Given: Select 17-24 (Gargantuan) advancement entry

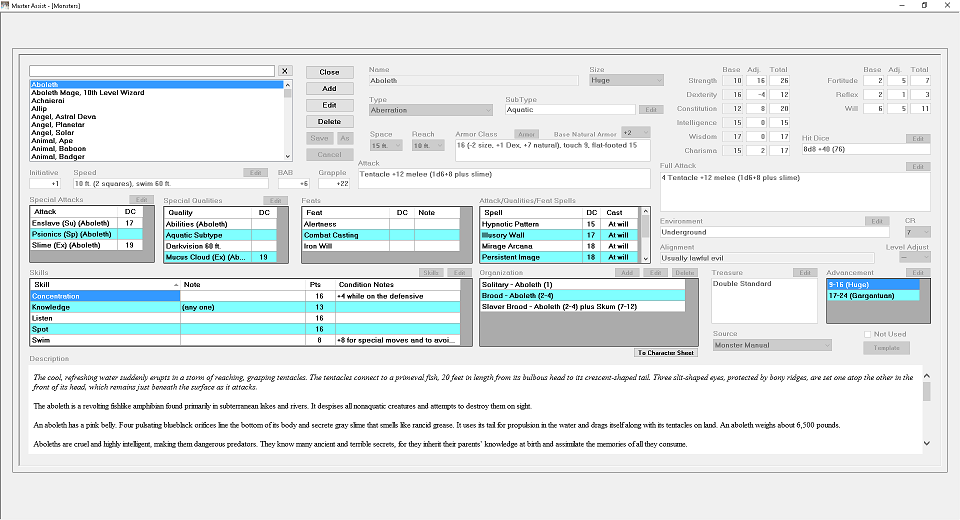Looking at the screenshot, I should [x=873, y=296].
